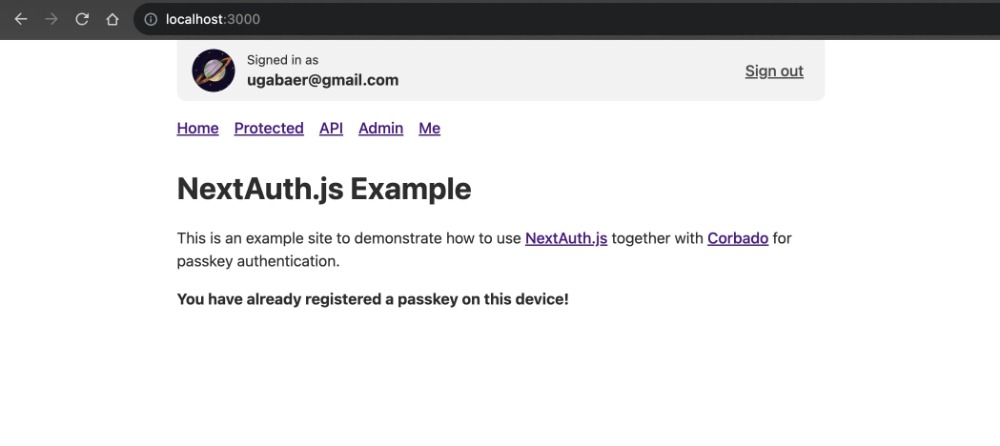
Task: Navigate to the Admin page
Action: tap(381, 128)
